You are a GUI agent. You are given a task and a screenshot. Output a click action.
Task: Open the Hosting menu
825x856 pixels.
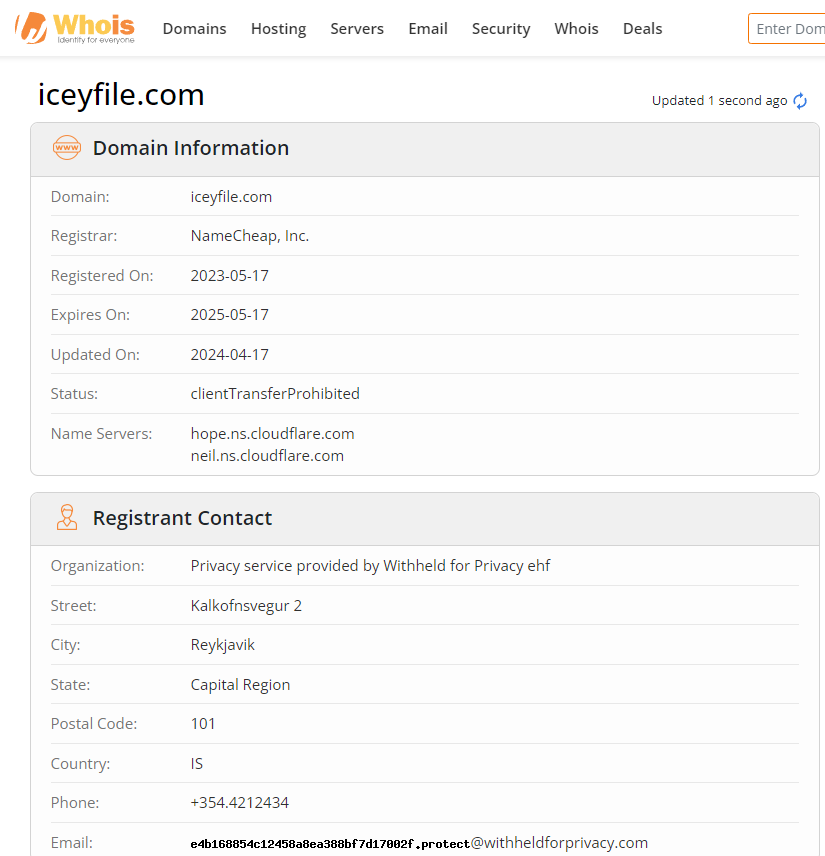tap(278, 28)
